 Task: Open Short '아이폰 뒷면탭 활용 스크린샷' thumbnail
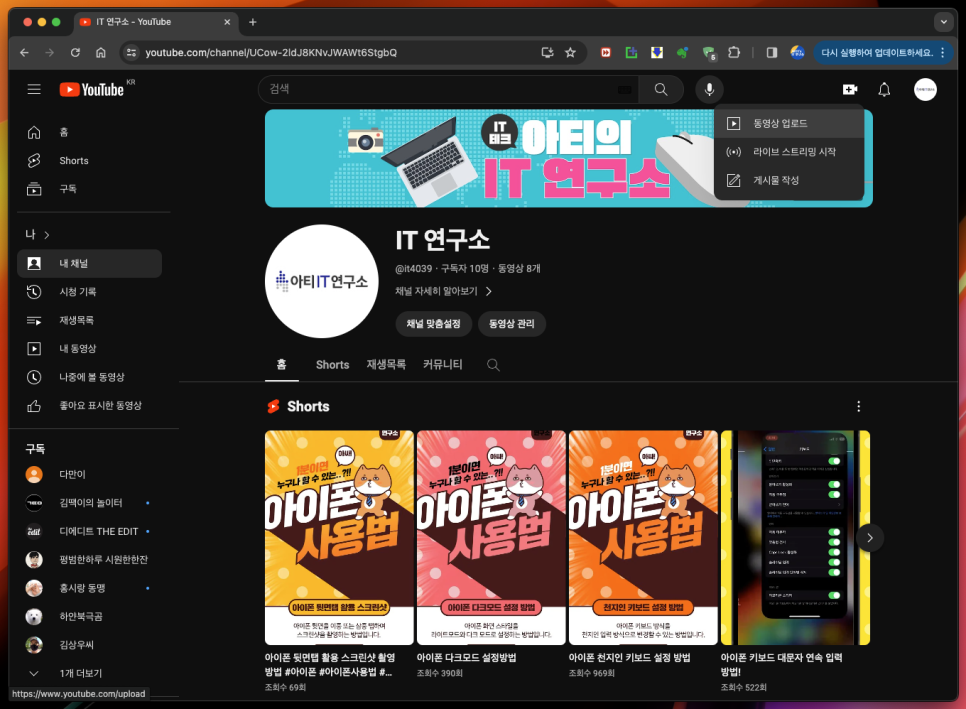click(x=339, y=537)
